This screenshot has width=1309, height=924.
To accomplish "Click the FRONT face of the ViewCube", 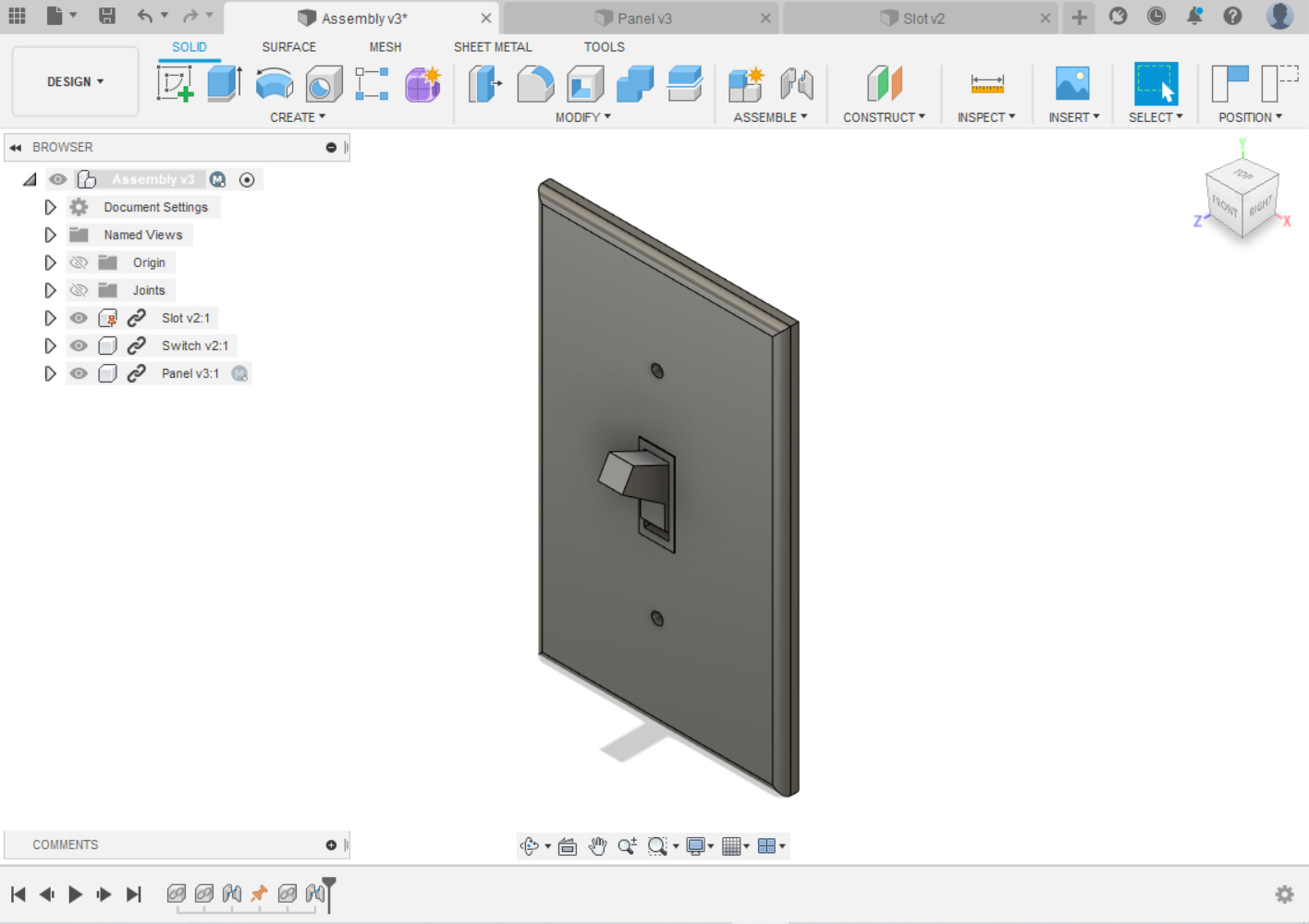I will tap(1225, 205).
